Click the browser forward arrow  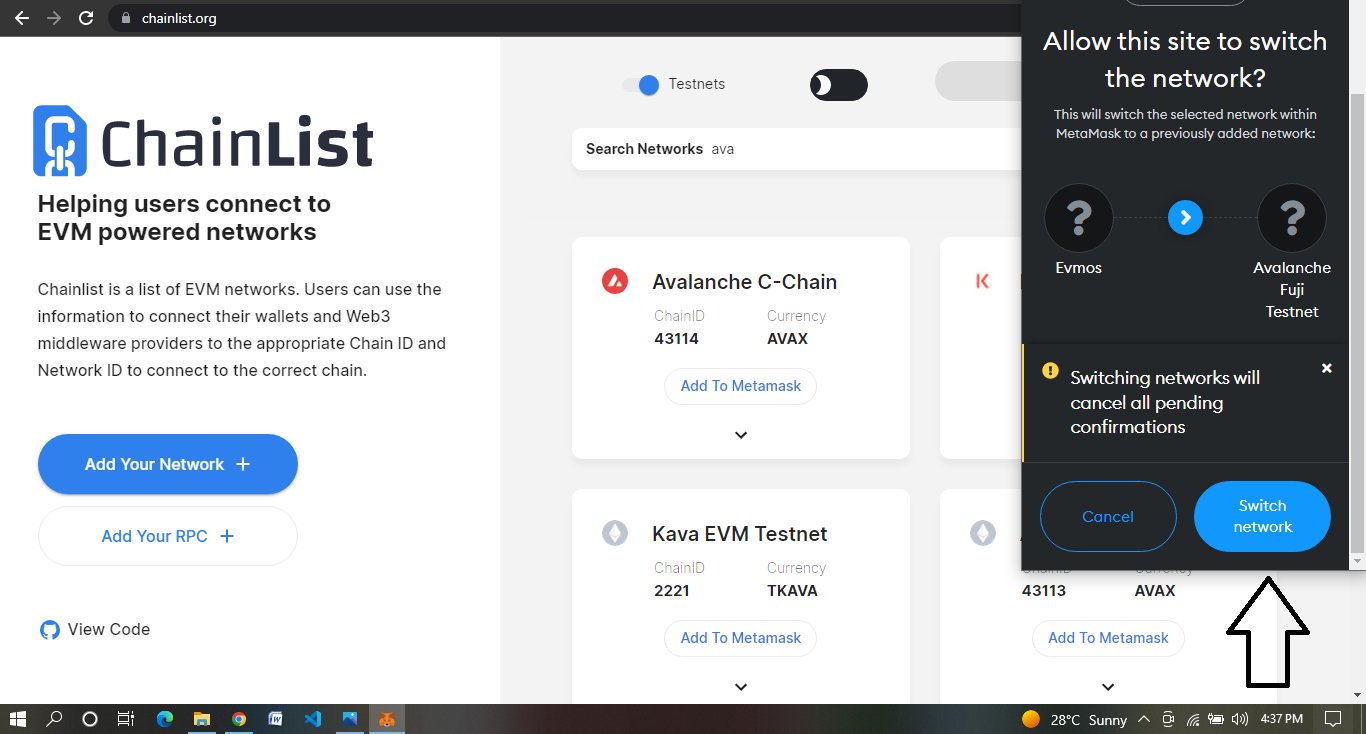pos(54,18)
